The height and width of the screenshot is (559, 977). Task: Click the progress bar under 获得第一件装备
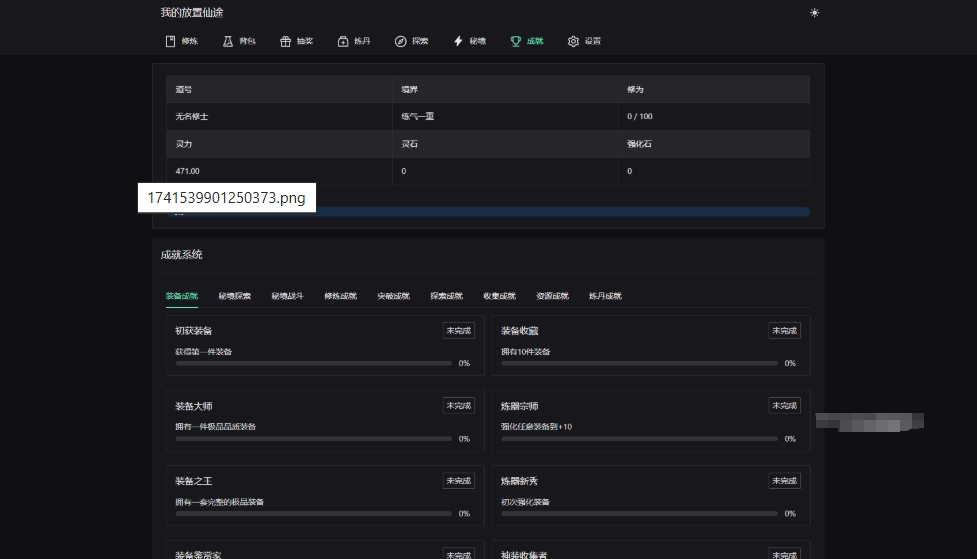tap(313, 363)
